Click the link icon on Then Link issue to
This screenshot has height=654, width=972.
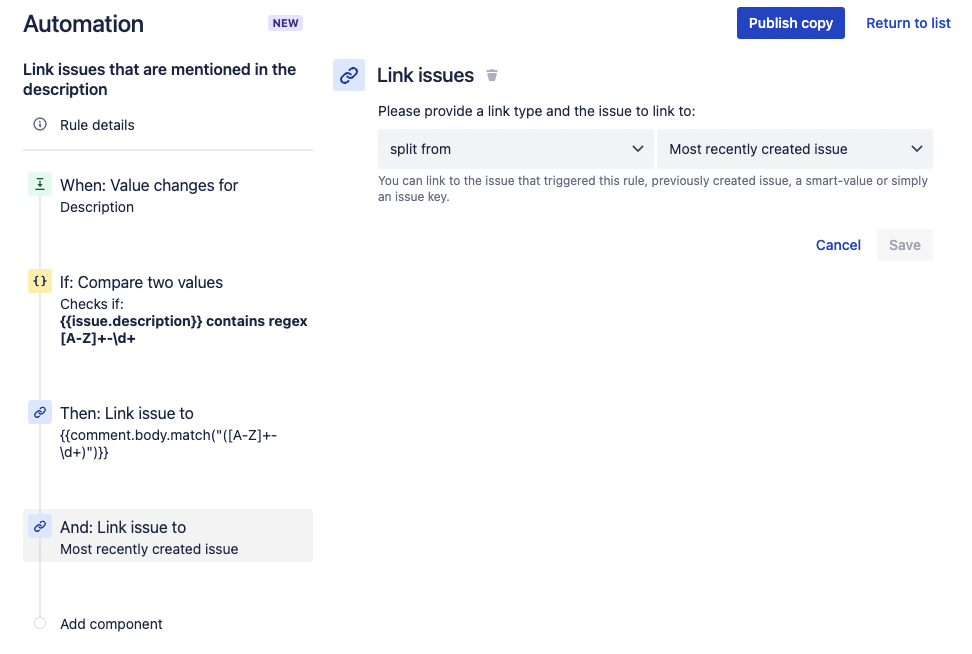[x=39, y=412]
